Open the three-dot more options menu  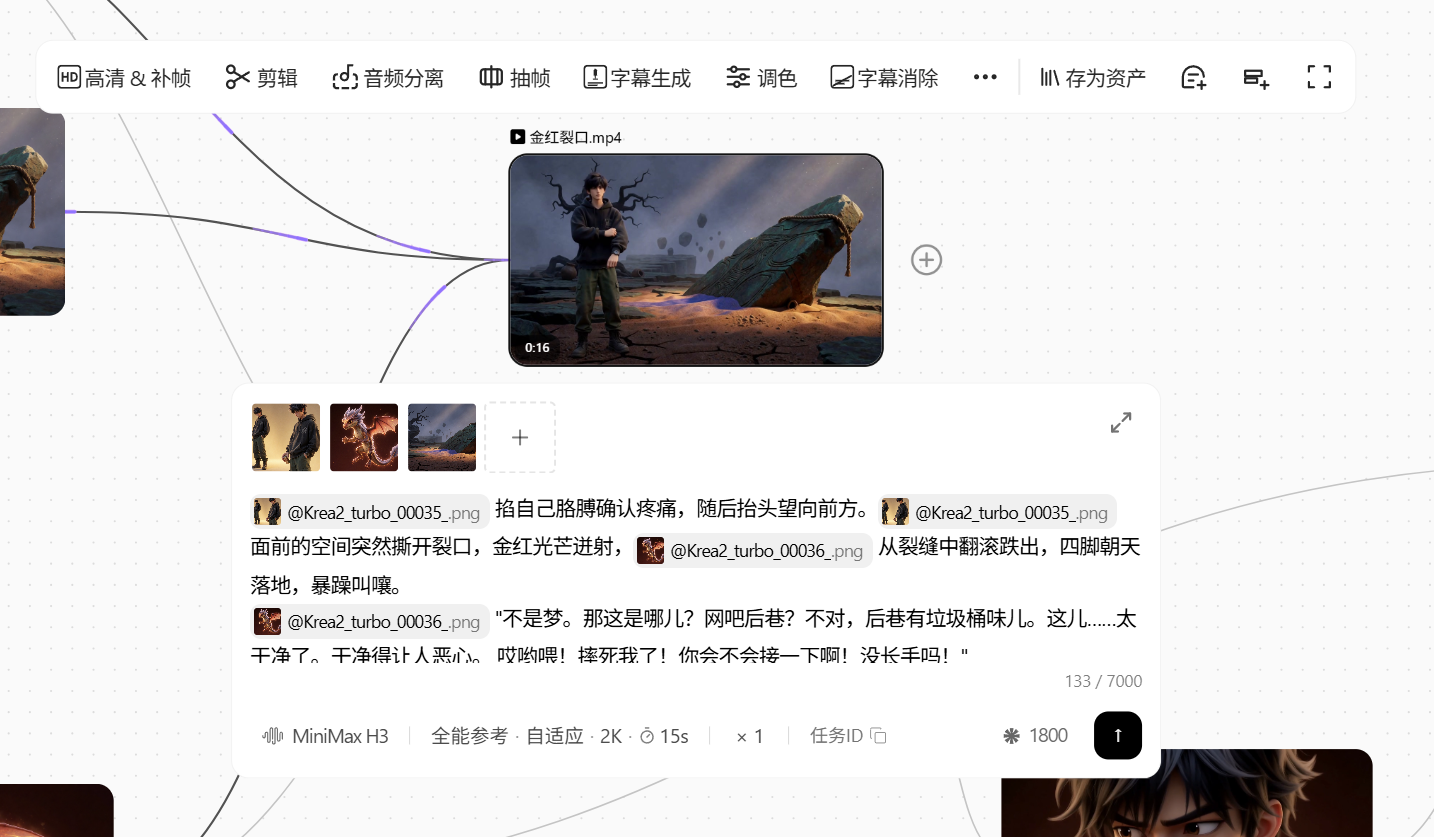click(985, 77)
